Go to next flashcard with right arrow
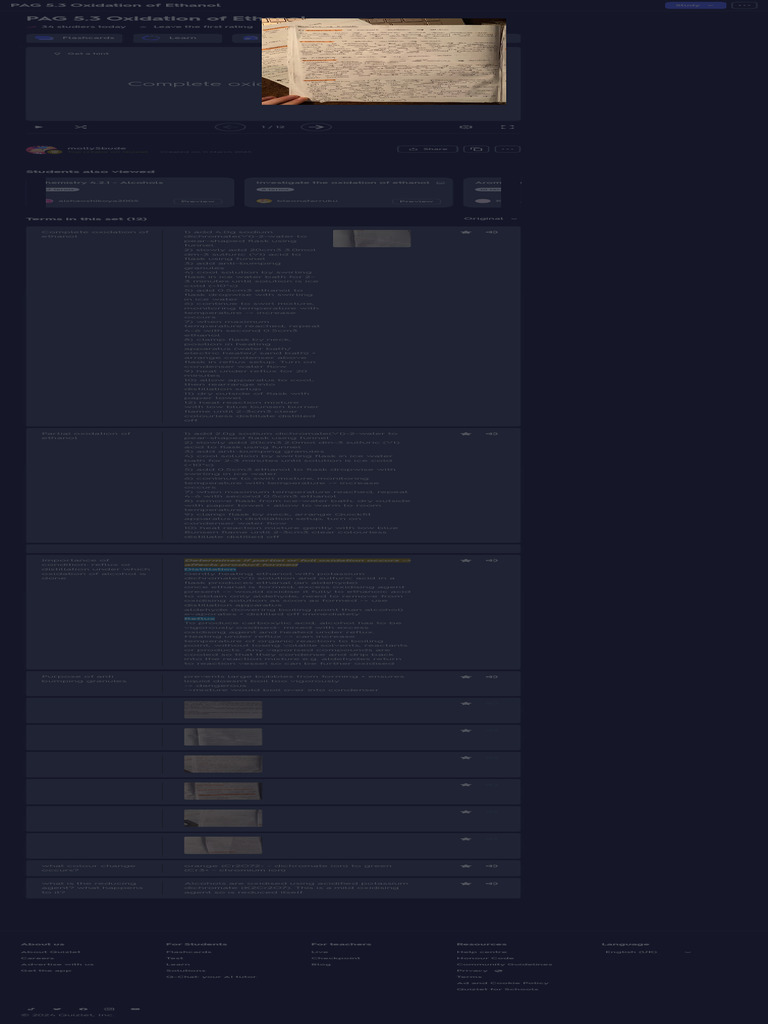Viewport: 768px width, 1024px height. pos(316,127)
